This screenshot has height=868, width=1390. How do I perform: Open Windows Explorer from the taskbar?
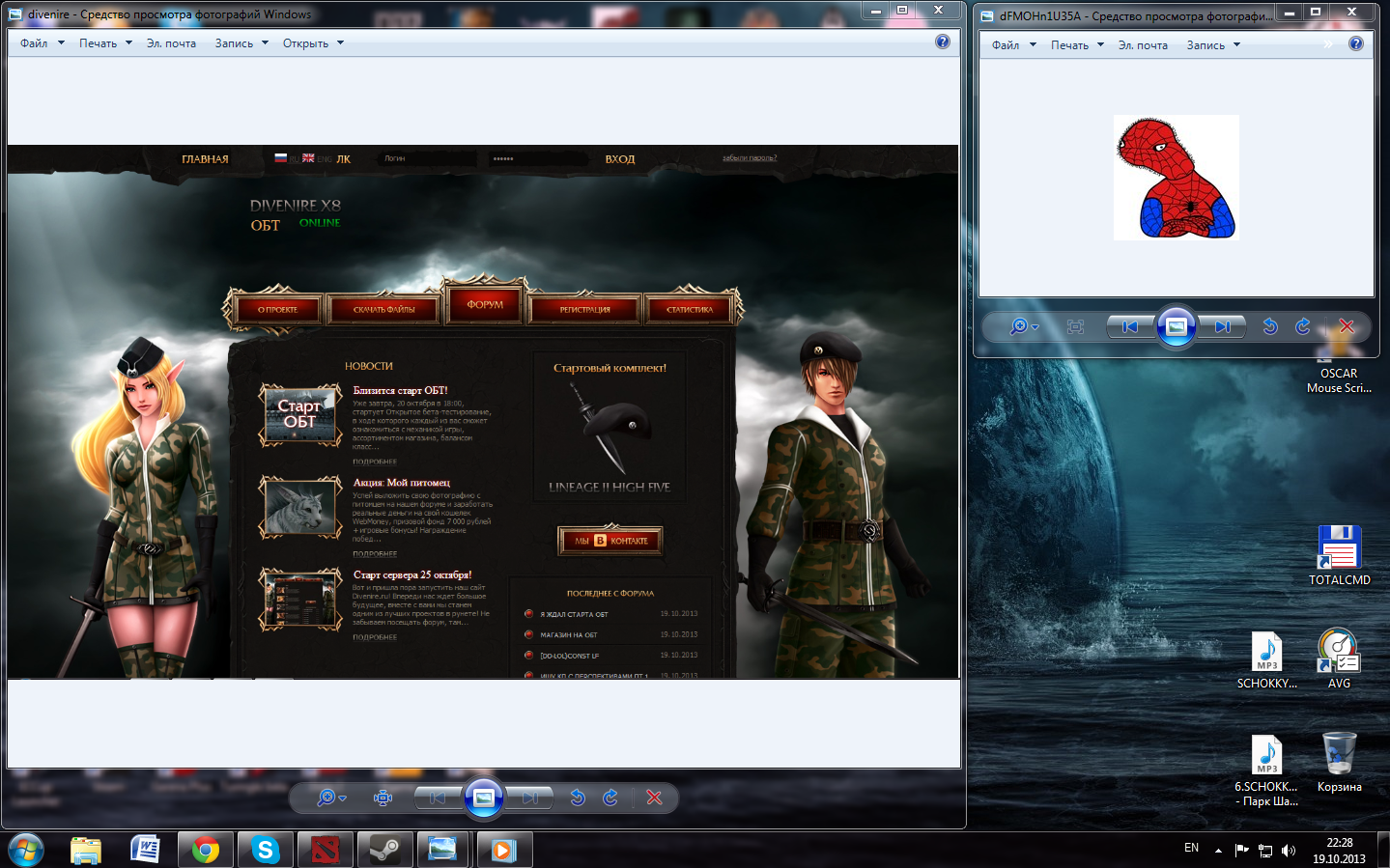click(86, 850)
